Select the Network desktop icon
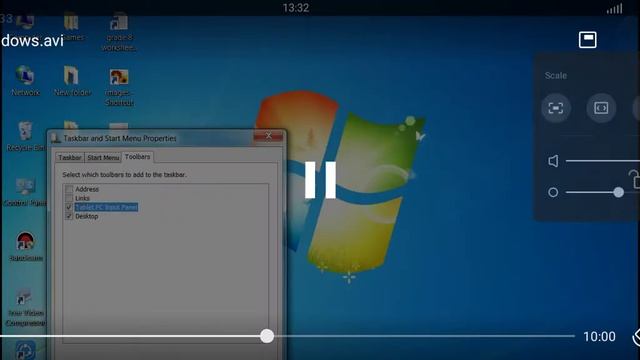 25,81
